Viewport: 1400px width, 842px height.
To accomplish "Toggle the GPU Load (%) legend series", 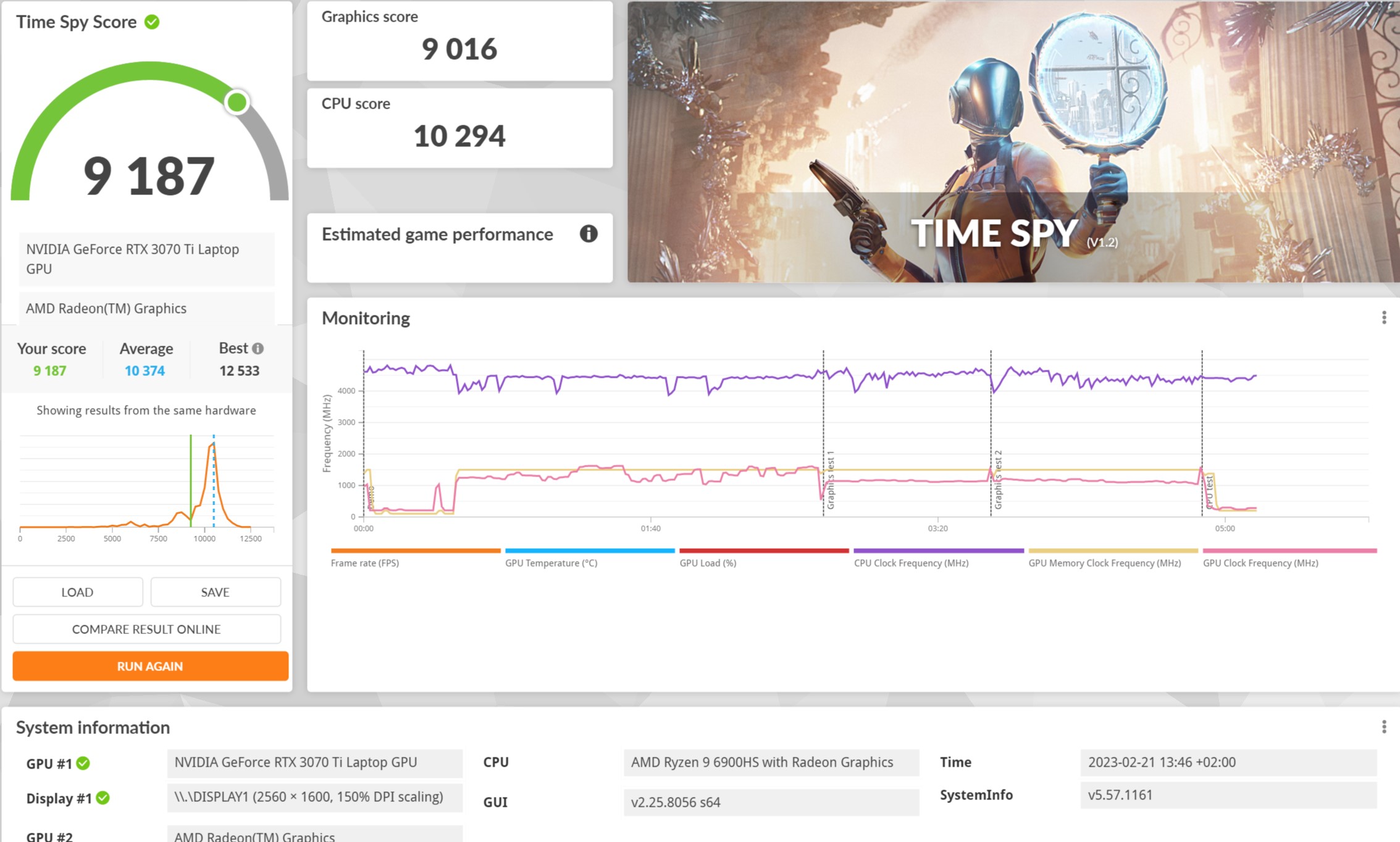I will 708,563.
